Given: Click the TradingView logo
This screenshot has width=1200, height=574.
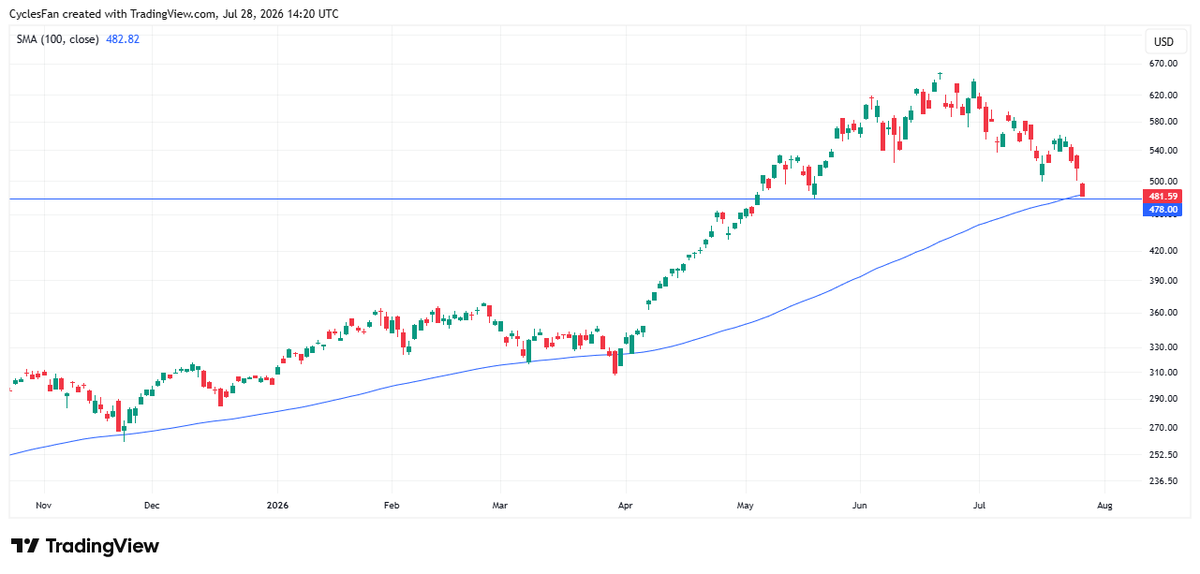Looking at the screenshot, I should (x=85, y=546).
